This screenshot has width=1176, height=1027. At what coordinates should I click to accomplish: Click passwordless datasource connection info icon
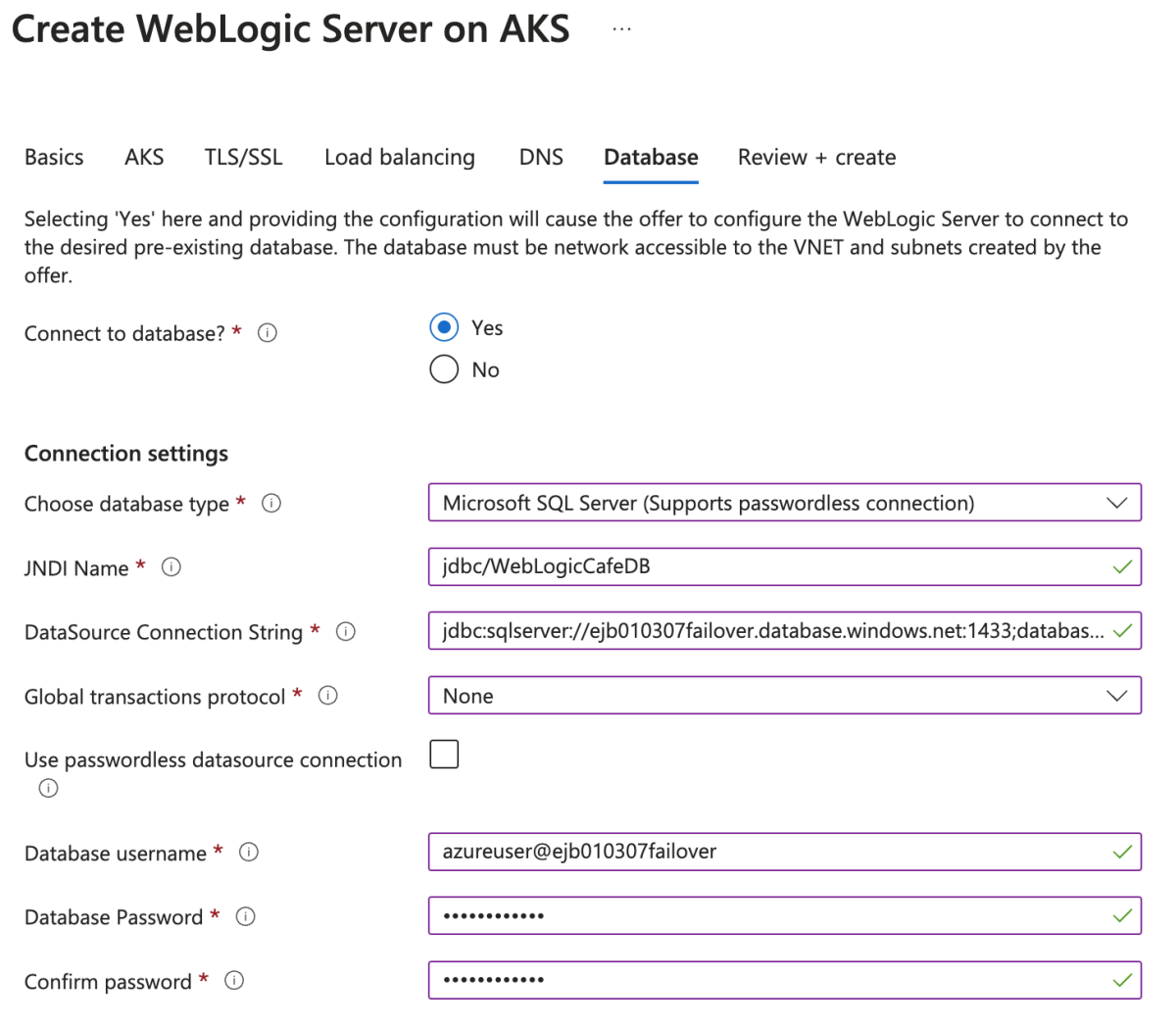[x=48, y=788]
